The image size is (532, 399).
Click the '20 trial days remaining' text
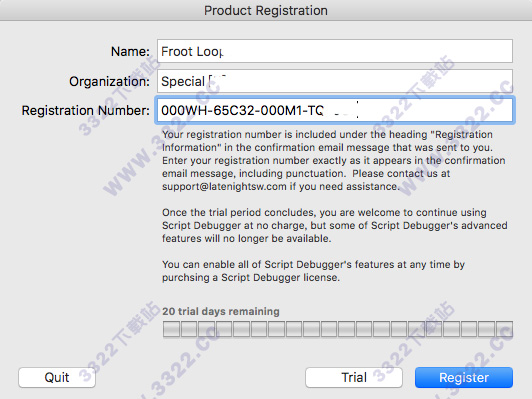pos(221,311)
